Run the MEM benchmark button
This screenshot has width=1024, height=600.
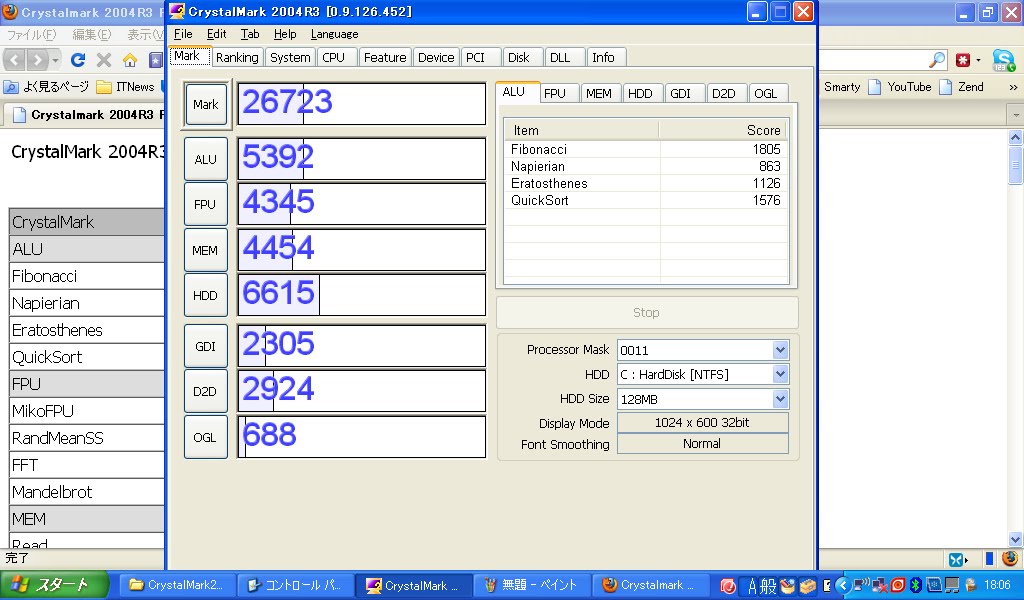[x=206, y=250]
